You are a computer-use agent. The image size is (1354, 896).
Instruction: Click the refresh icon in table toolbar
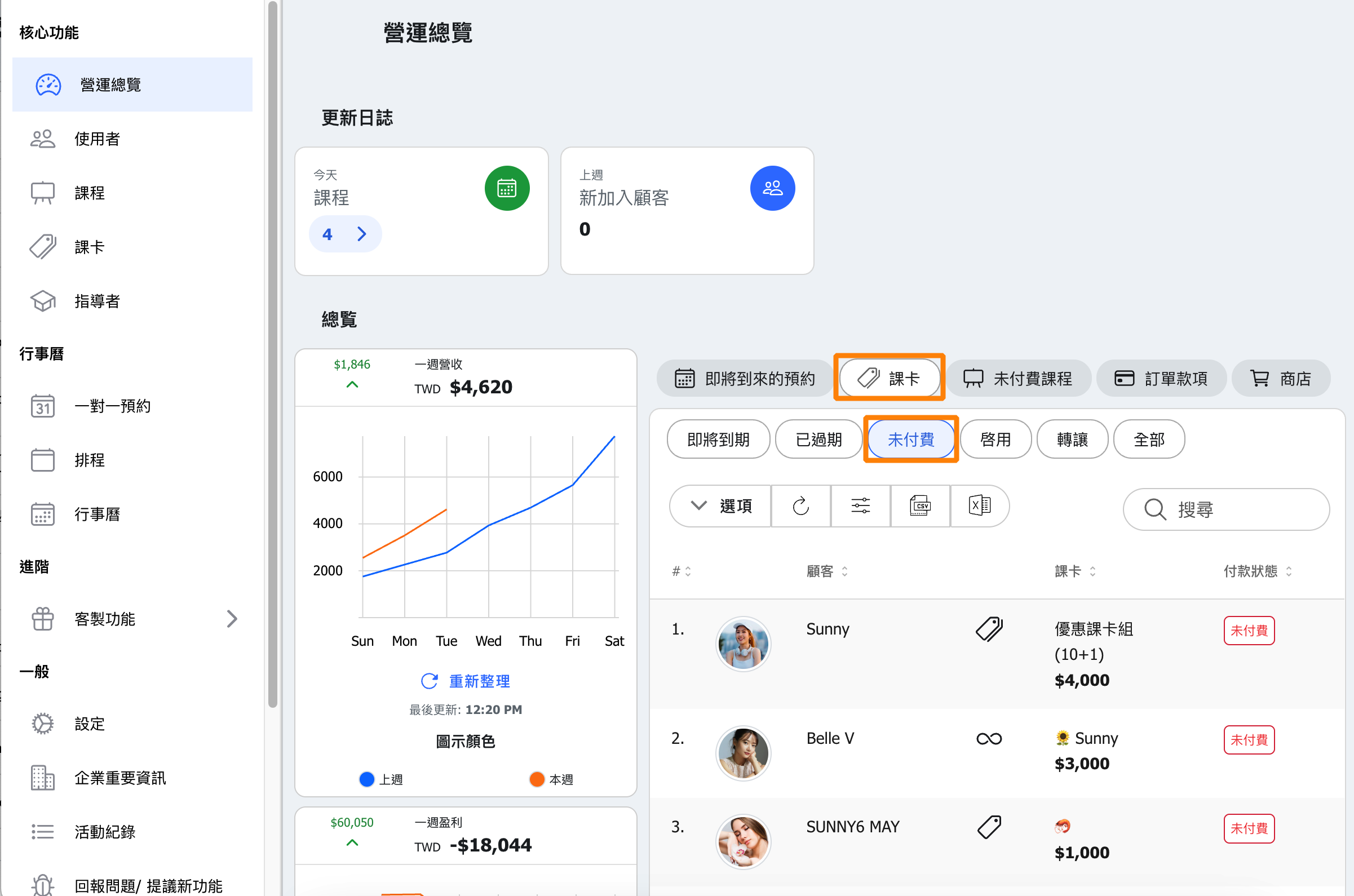pos(800,505)
